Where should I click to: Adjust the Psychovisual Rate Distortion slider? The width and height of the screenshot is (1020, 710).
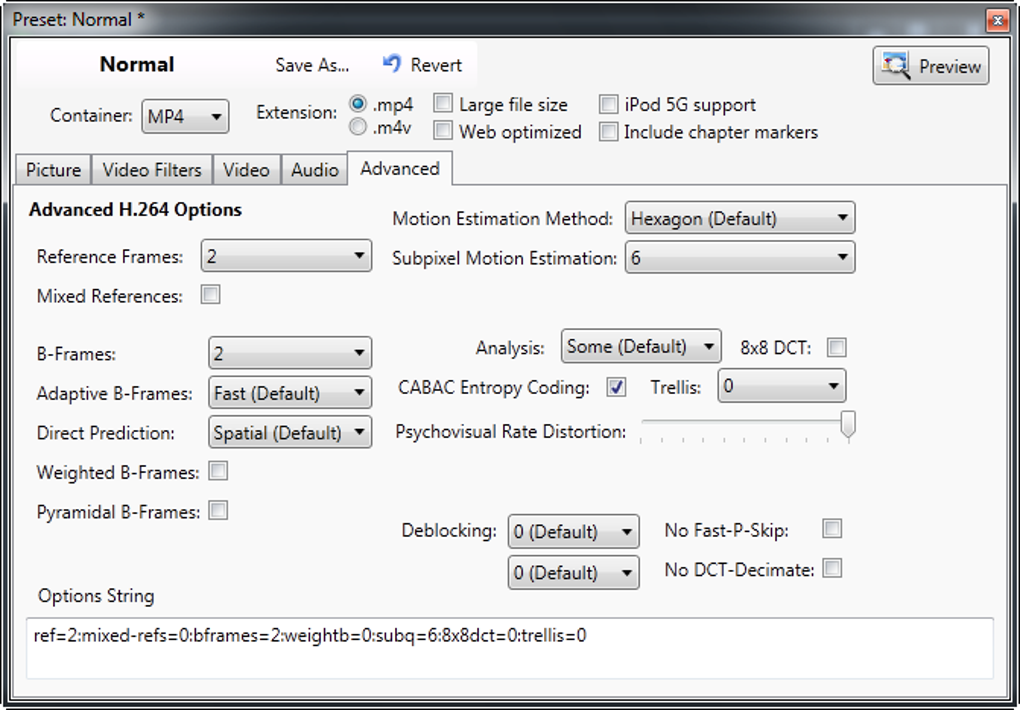[848, 424]
